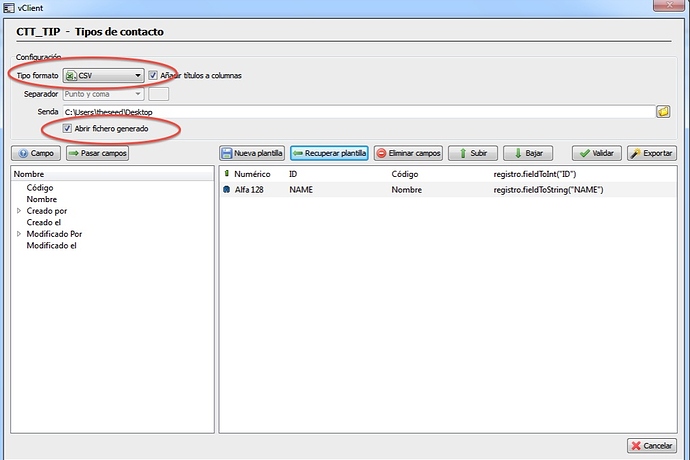Image resolution: width=690 pixels, height=460 pixels.
Task: Expand the Creado por tree node
Action: point(19,211)
